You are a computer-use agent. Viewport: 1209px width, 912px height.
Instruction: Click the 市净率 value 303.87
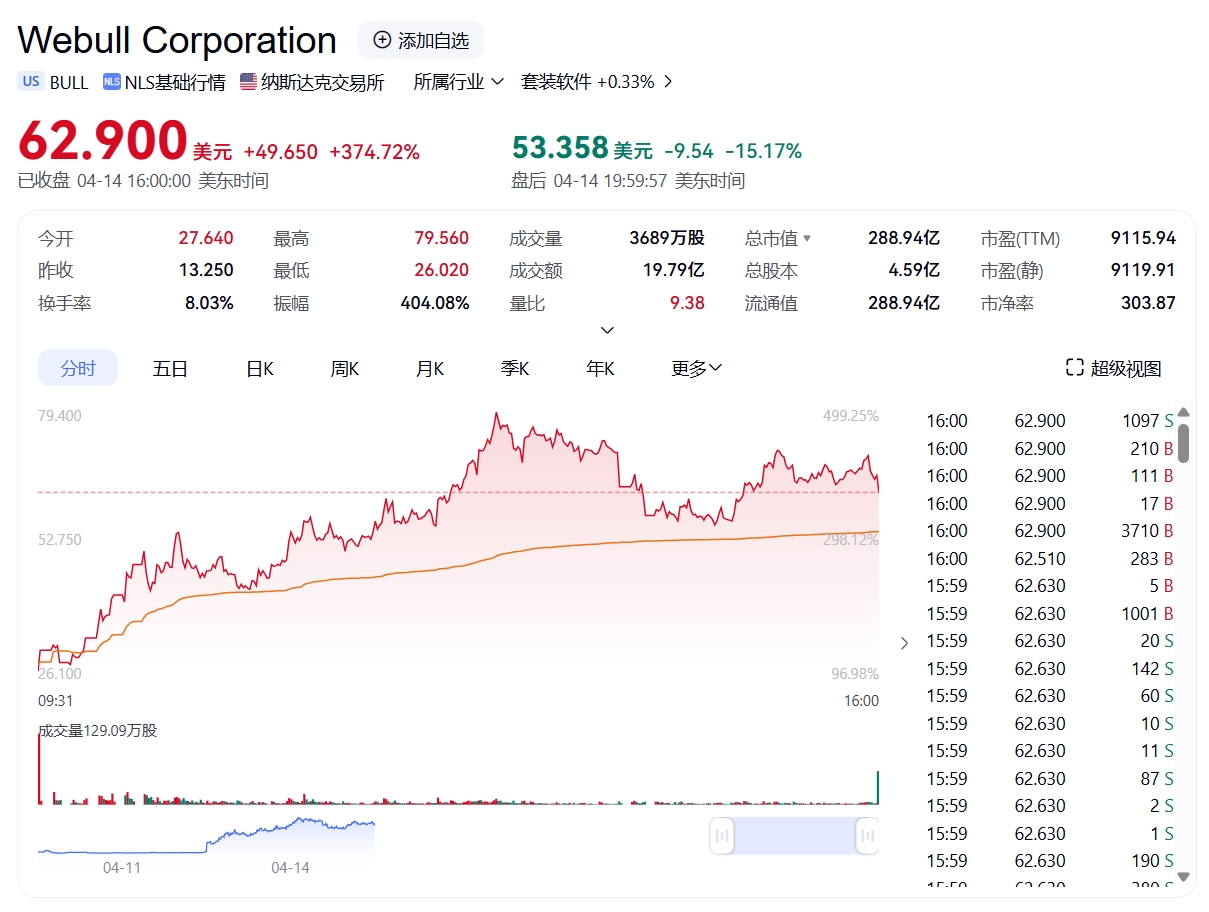pos(1148,302)
